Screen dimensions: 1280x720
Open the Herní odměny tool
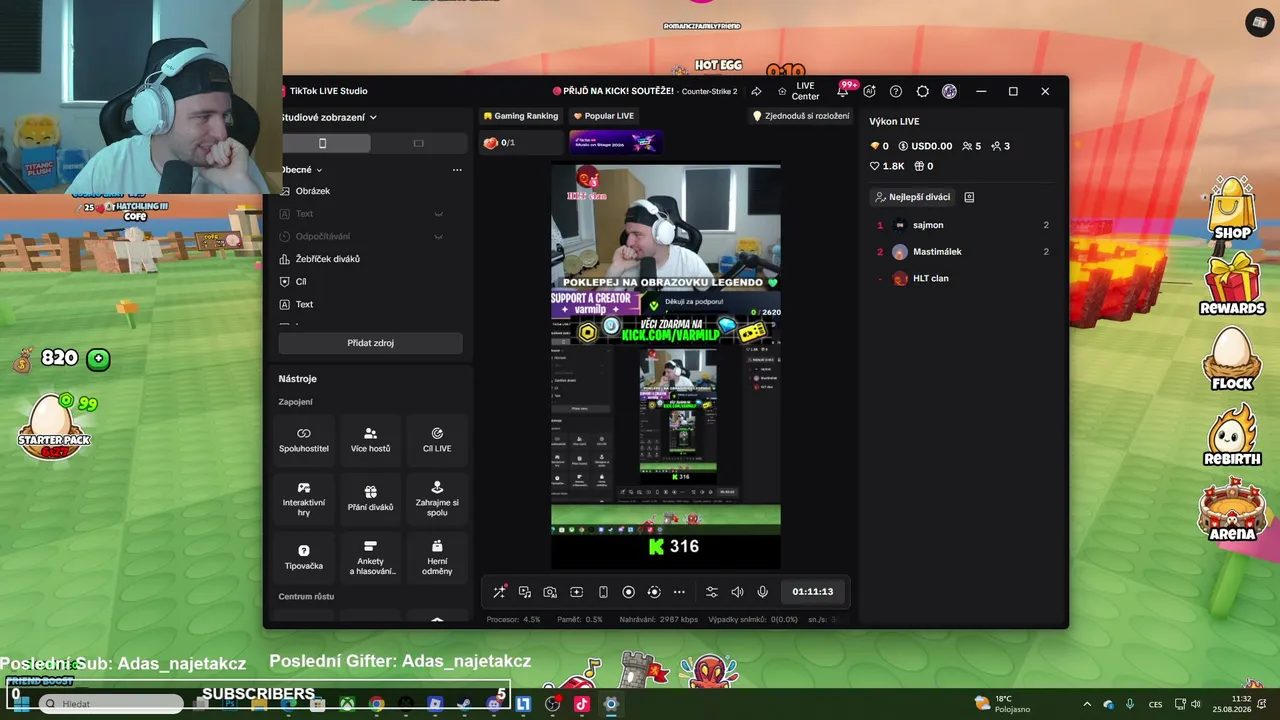(x=437, y=557)
